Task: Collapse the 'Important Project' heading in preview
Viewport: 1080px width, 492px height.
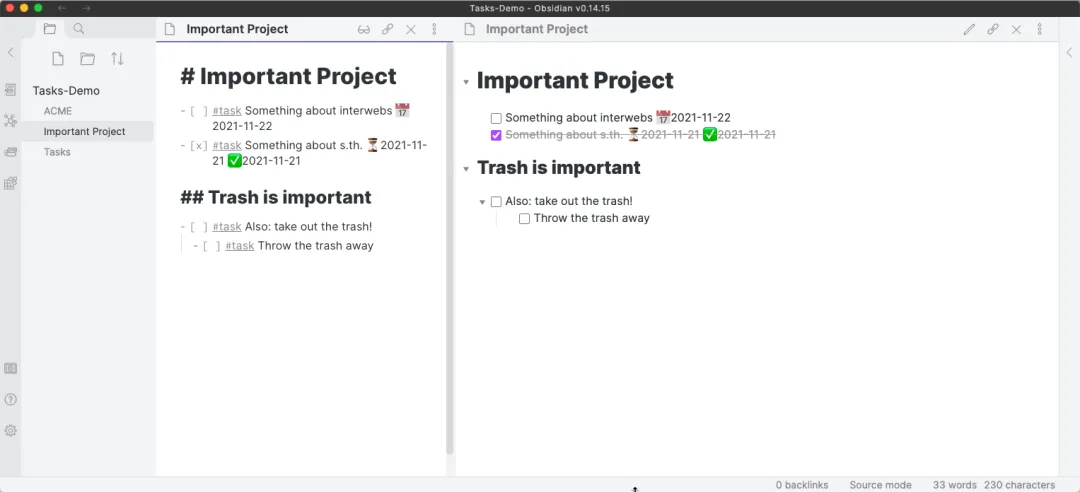Action: pyautogui.click(x=466, y=83)
